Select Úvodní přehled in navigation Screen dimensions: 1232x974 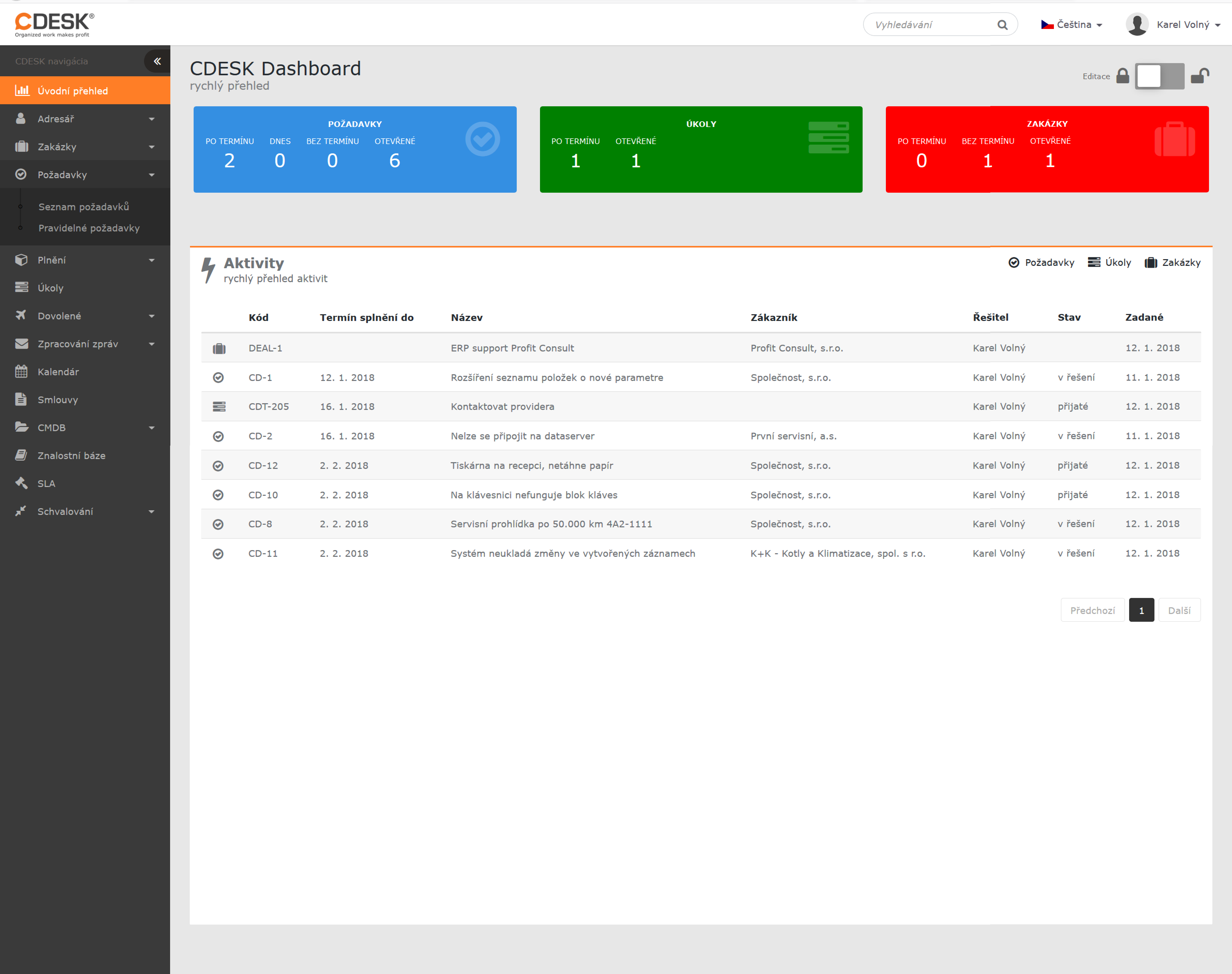(73, 91)
